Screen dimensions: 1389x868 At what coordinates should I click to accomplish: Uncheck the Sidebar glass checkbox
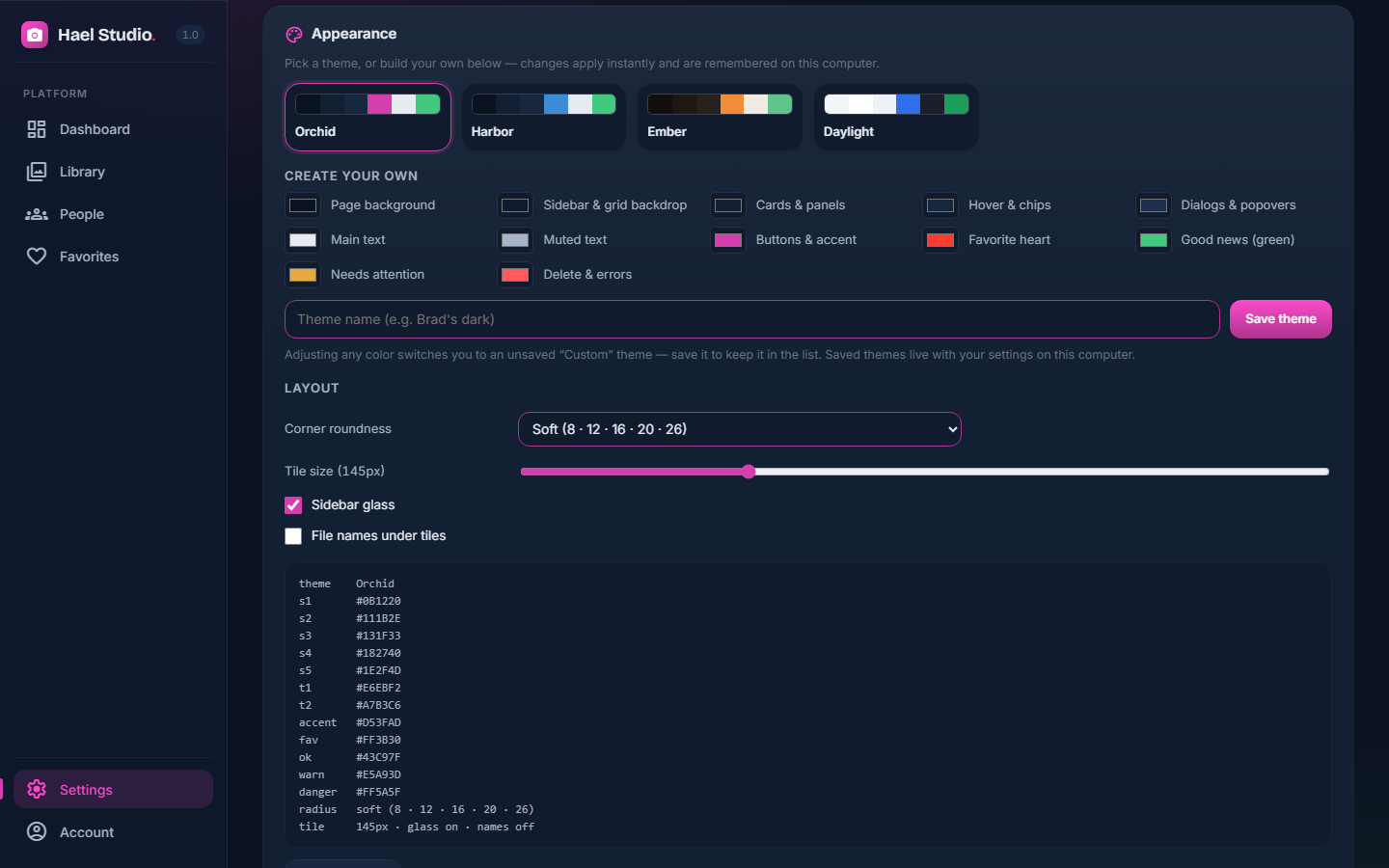click(293, 505)
